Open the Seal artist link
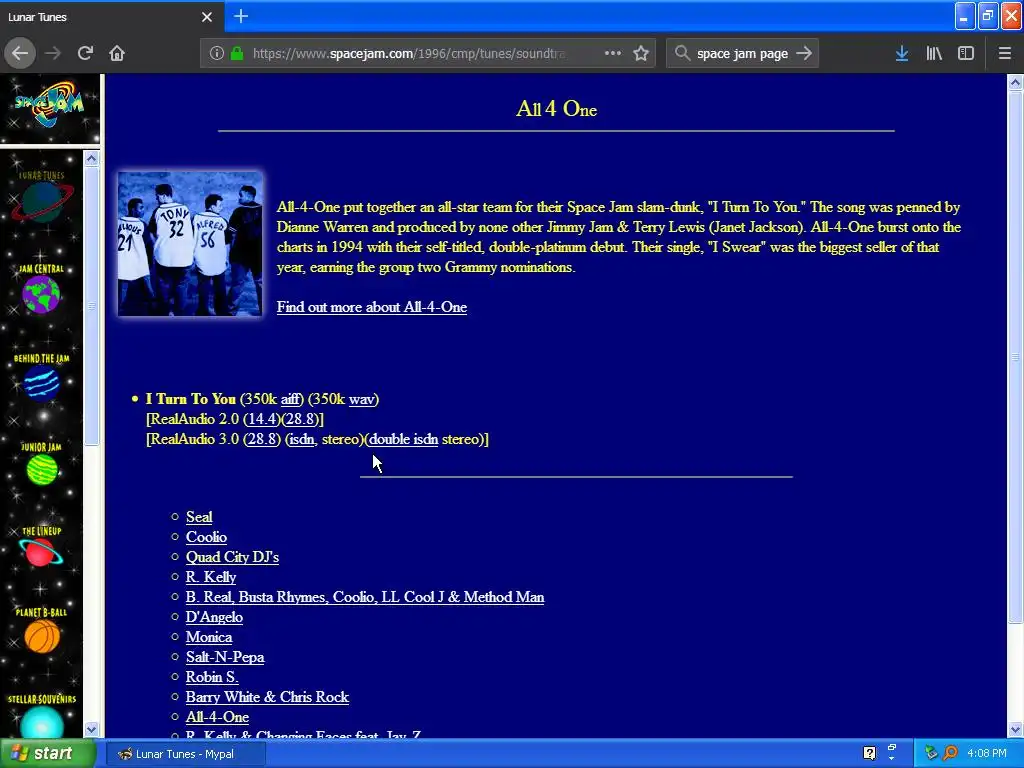1024x768 pixels. click(199, 517)
